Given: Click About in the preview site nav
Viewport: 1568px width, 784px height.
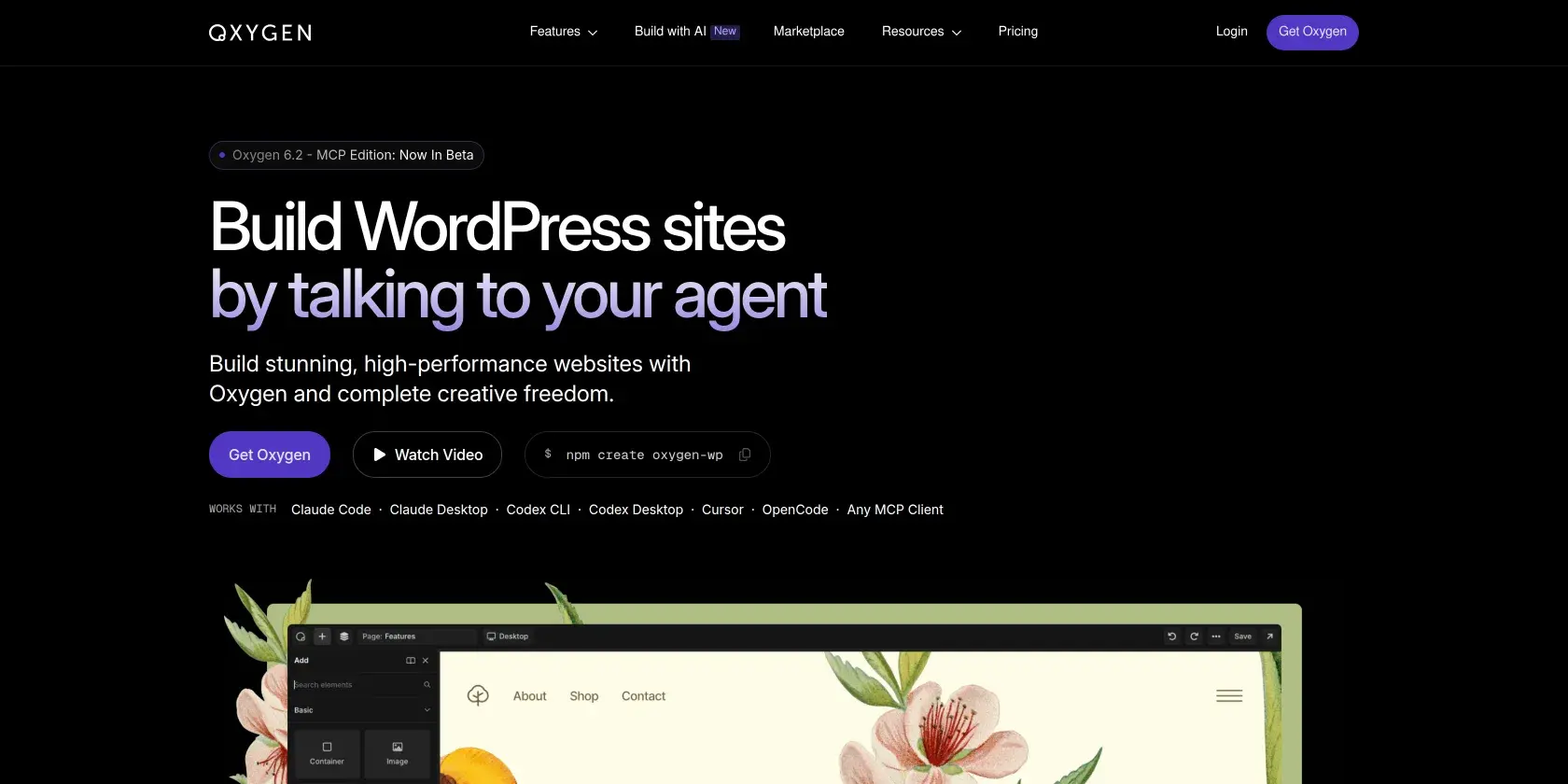Looking at the screenshot, I should [x=530, y=696].
